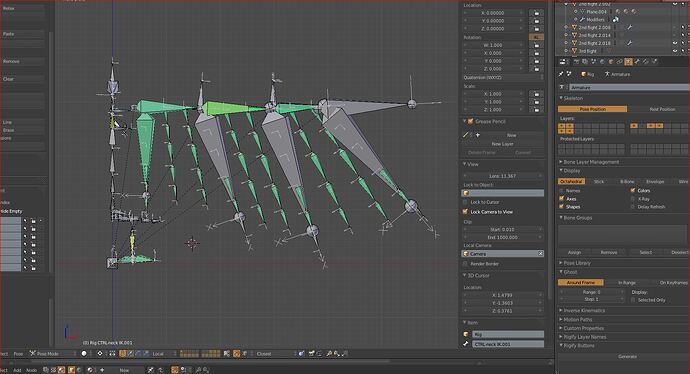This screenshot has width=690, height=374.
Task: Toggle visibility of 3rd flight in outliner
Action: coord(675,51)
